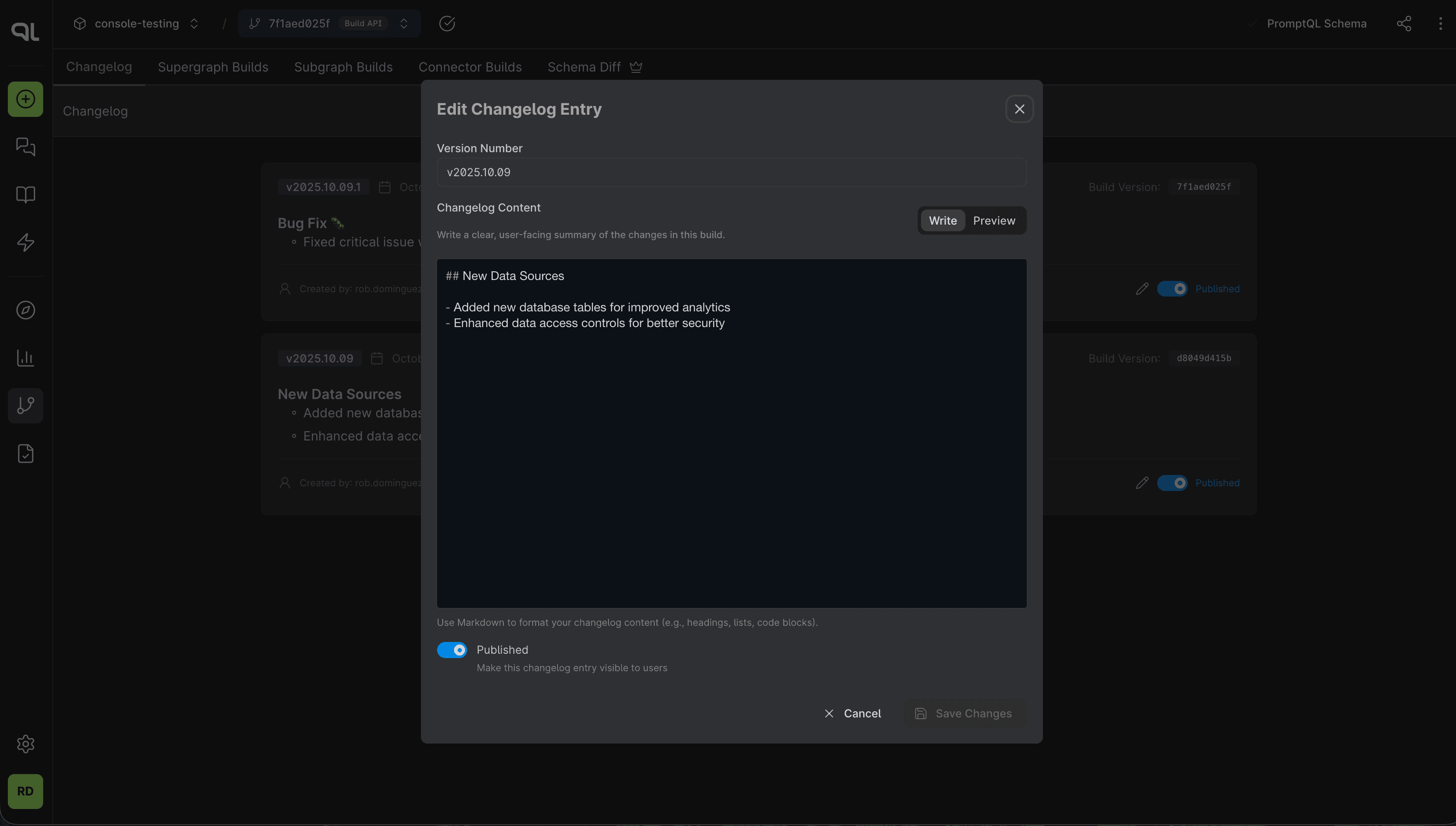Click the Version Number input field
Viewport: 1456px width, 826px height.
(x=731, y=172)
